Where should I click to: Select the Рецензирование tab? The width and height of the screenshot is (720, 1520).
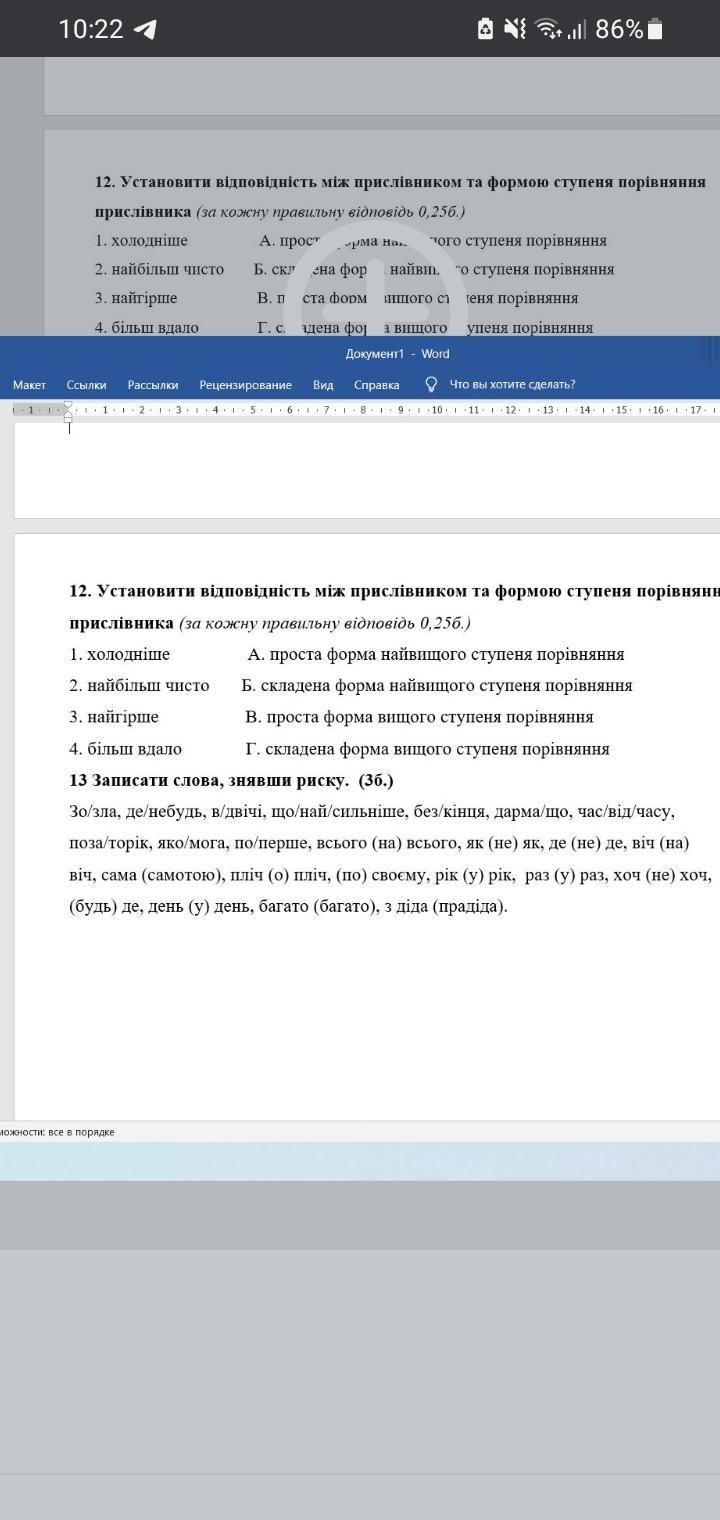[x=245, y=385]
